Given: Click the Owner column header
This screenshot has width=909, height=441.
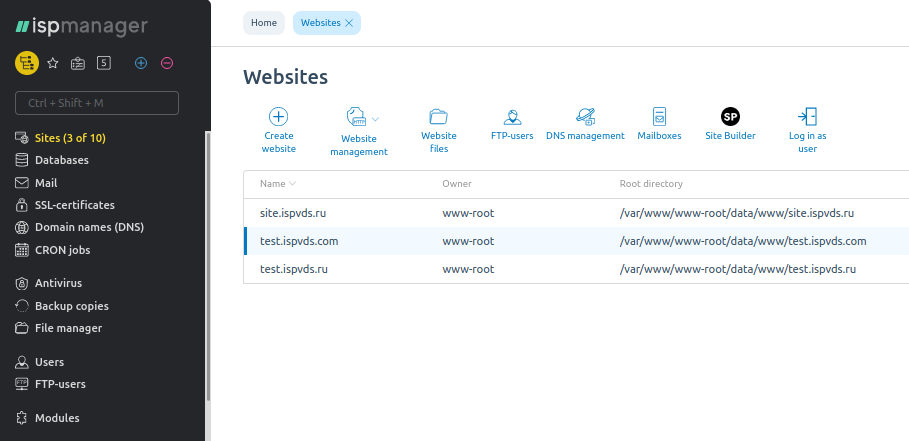Looking at the screenshot, I should tap(457, 184).
